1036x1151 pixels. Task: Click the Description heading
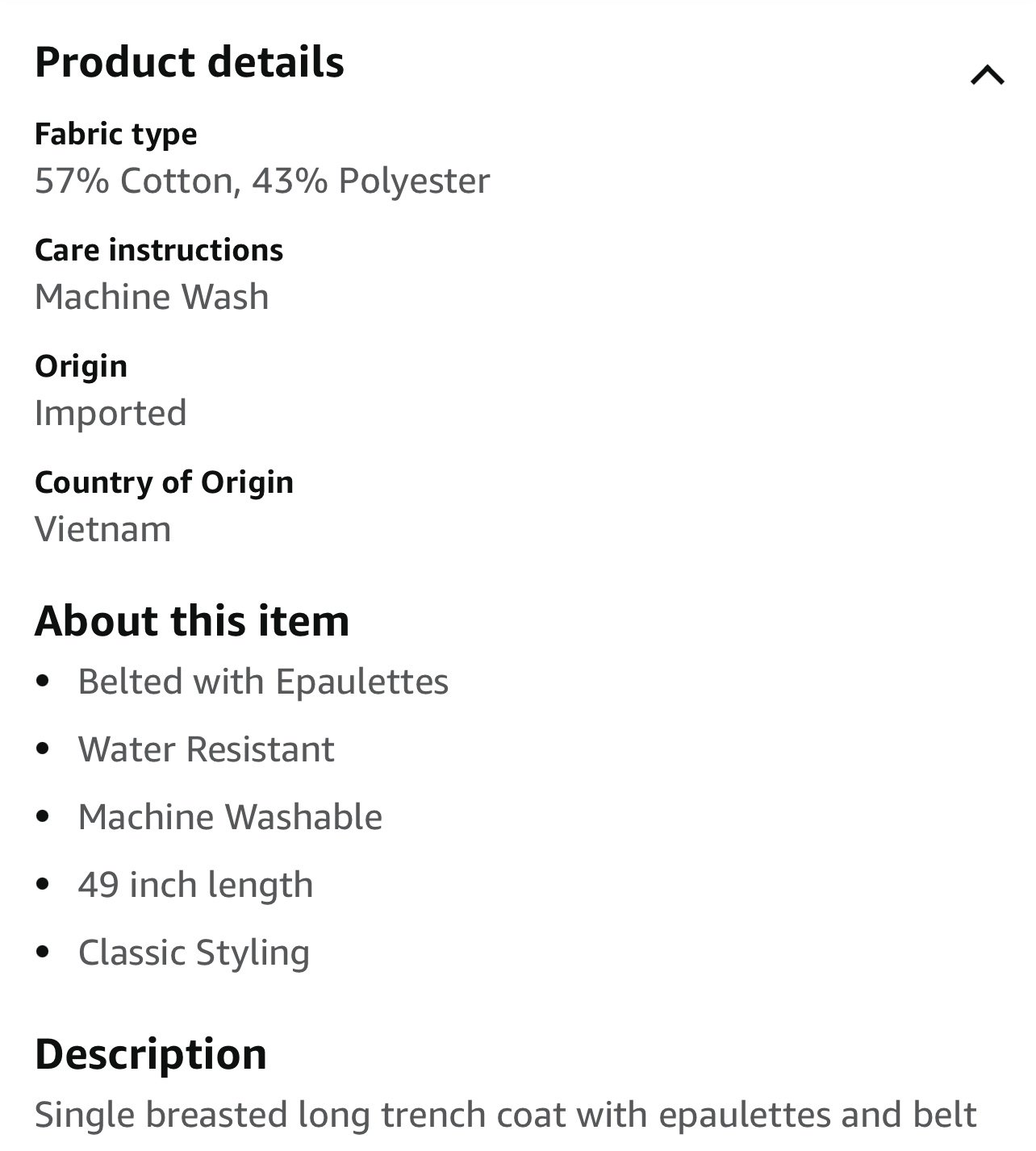point(151,1054)
